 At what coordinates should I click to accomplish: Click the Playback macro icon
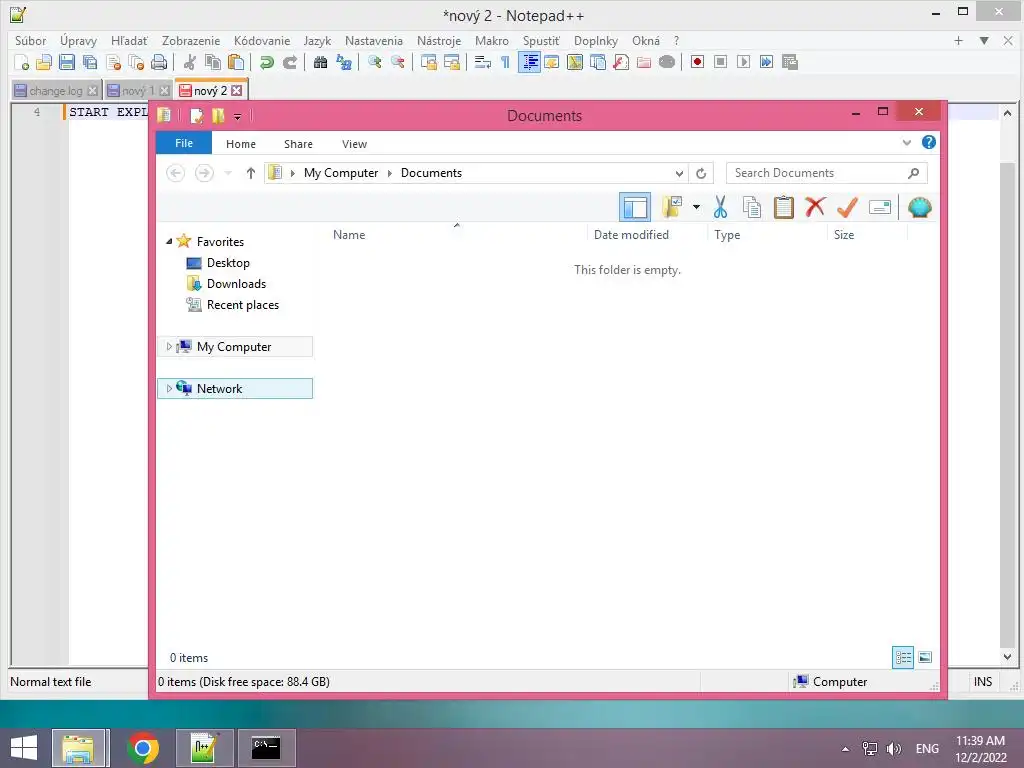point(743,62)
